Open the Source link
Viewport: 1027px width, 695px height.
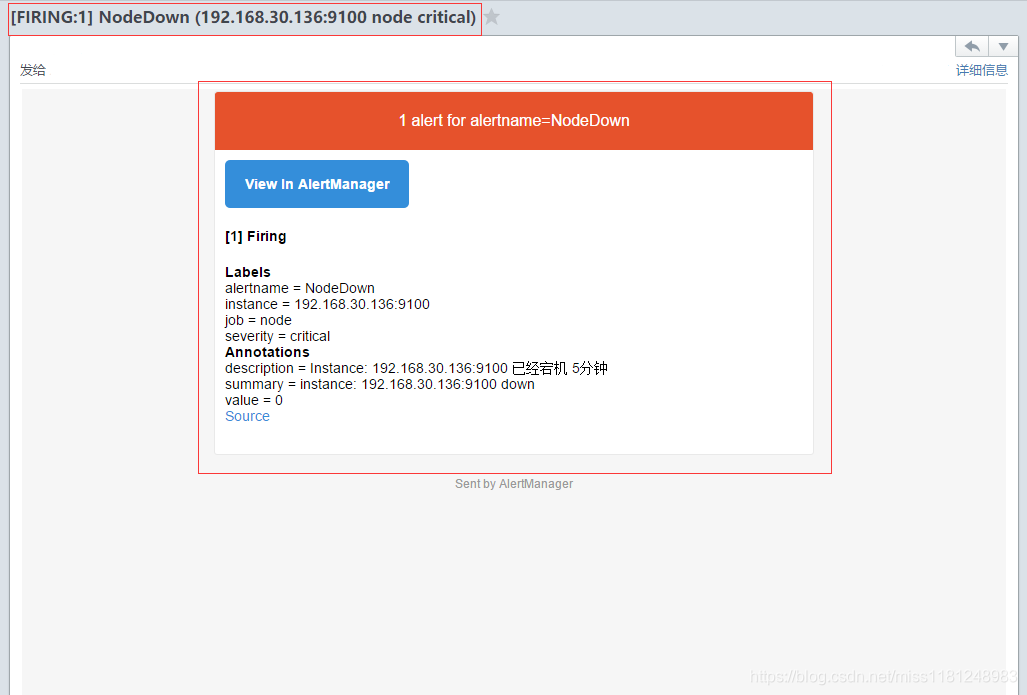click(248, 417)
